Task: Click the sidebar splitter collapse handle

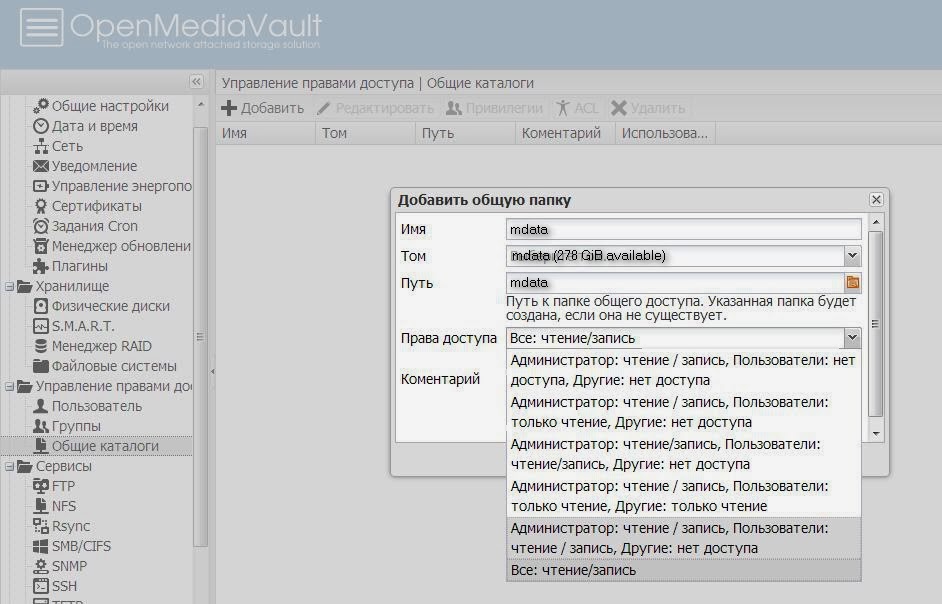Action: coord(212,371)
